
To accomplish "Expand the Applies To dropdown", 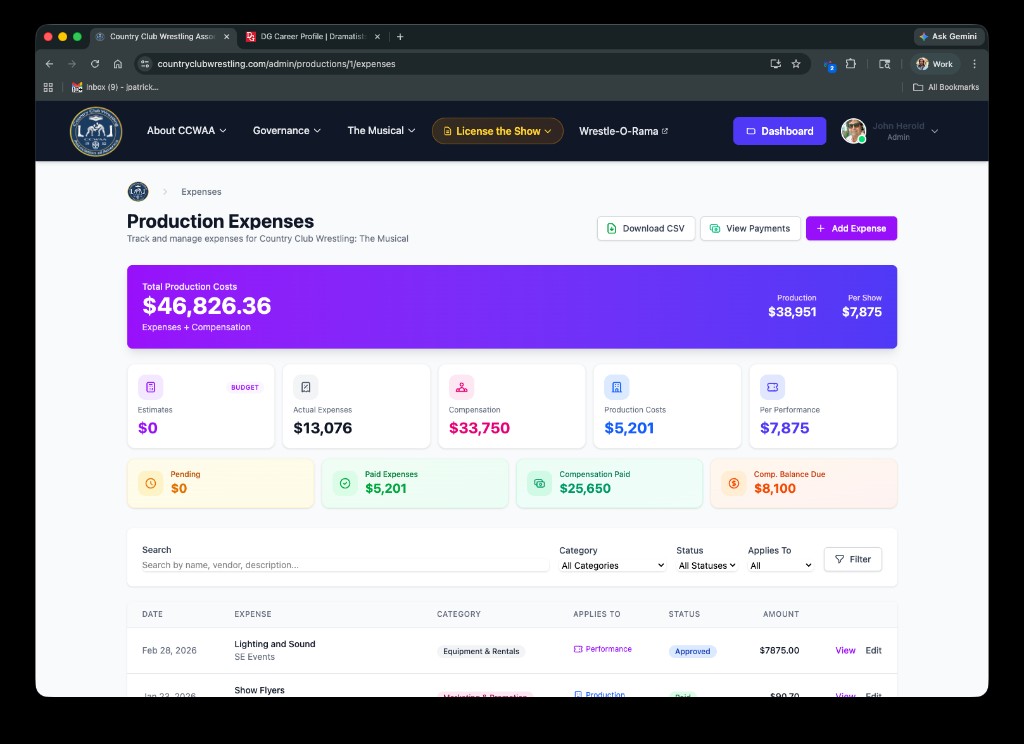I will [780, 566].
